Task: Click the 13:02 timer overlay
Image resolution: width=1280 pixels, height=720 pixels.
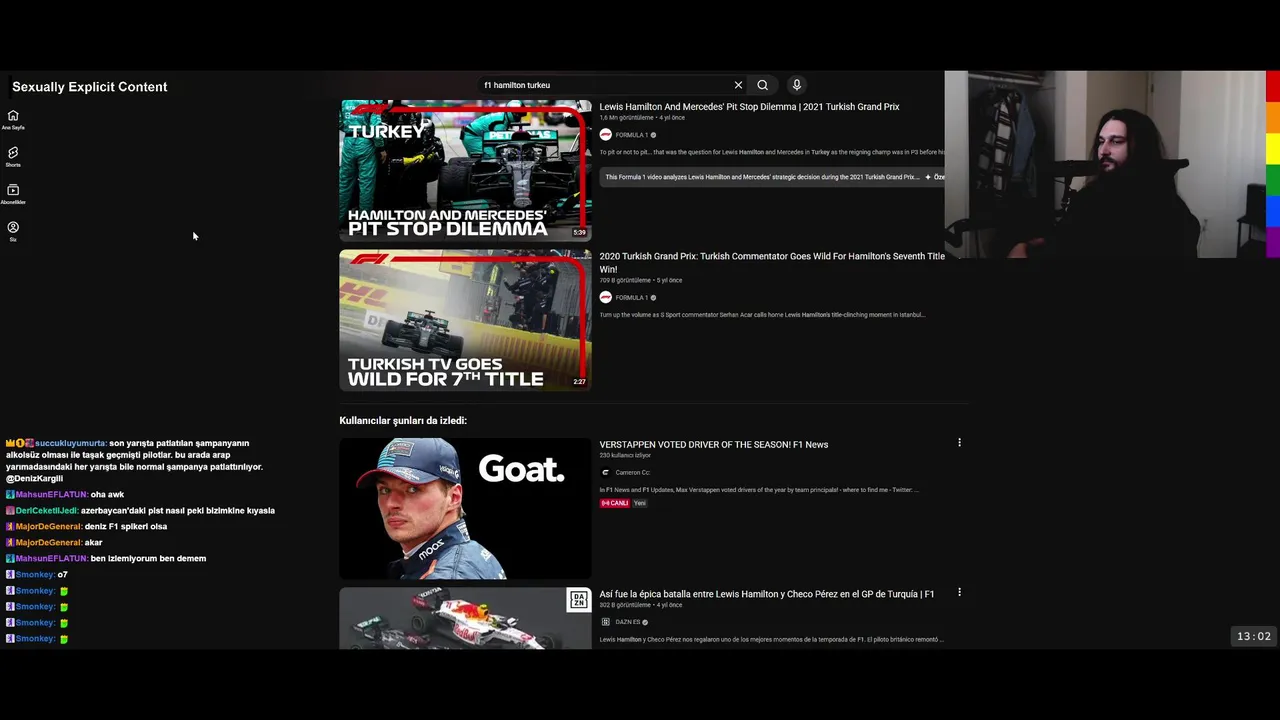Action: [x=1253, y=636]
